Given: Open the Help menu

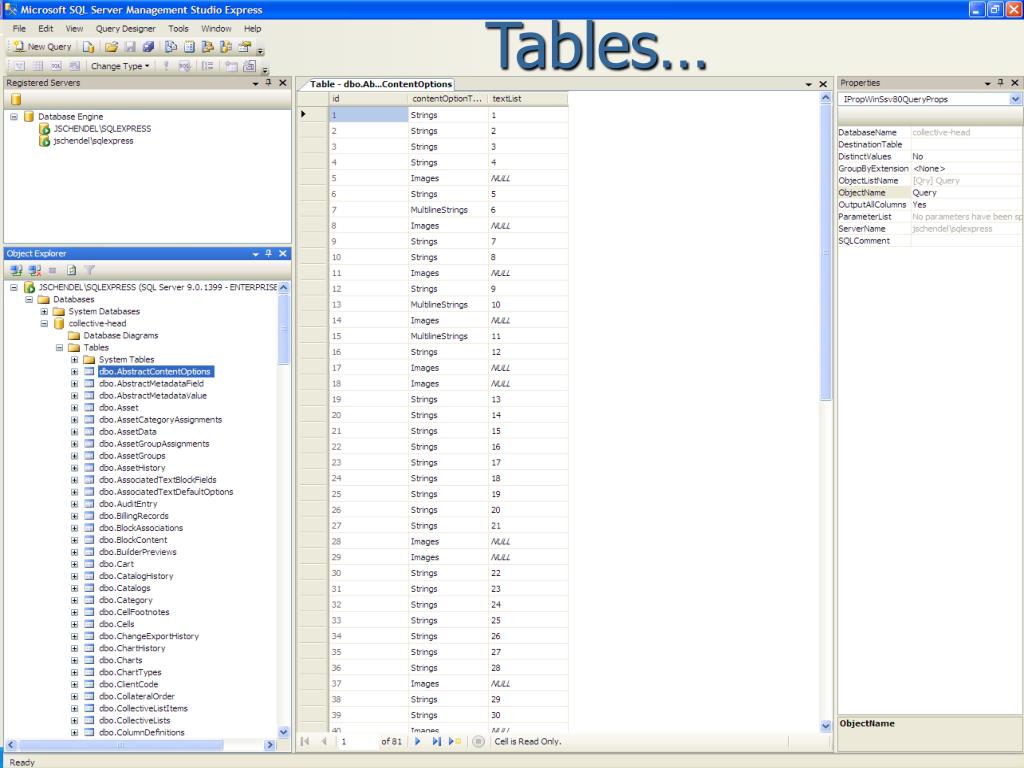Looking at the screenshot, I should pyautogui.click(x=253, y=29).
